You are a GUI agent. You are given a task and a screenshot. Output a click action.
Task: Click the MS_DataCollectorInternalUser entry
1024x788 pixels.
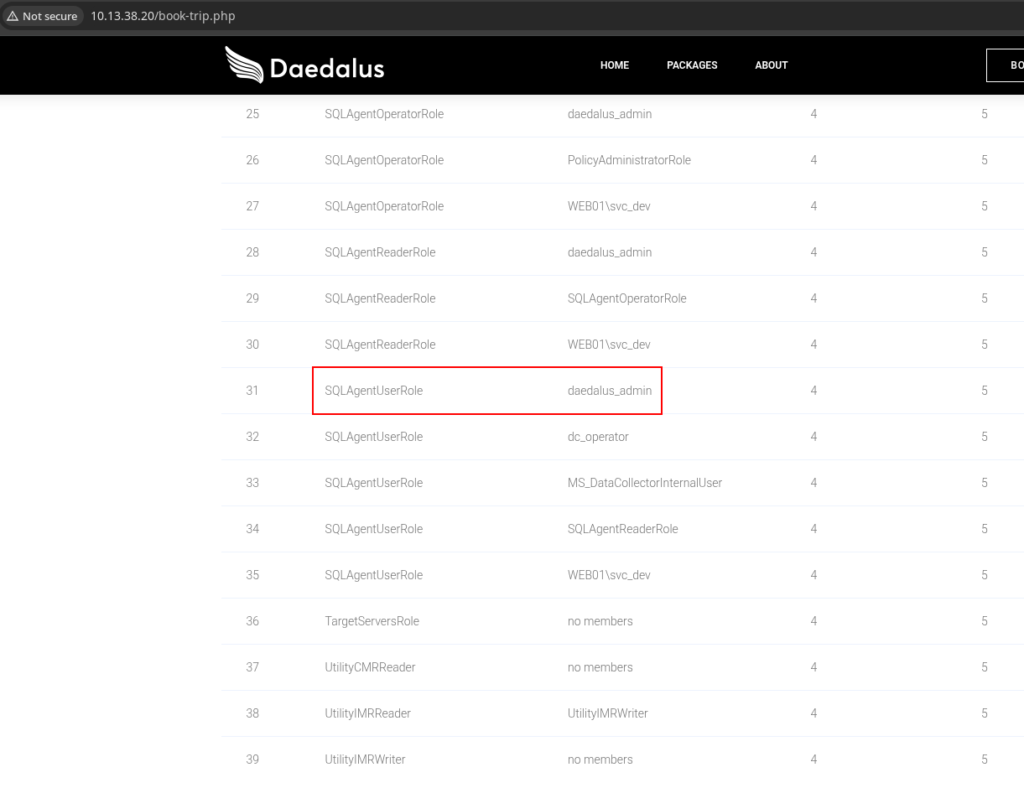644,483
